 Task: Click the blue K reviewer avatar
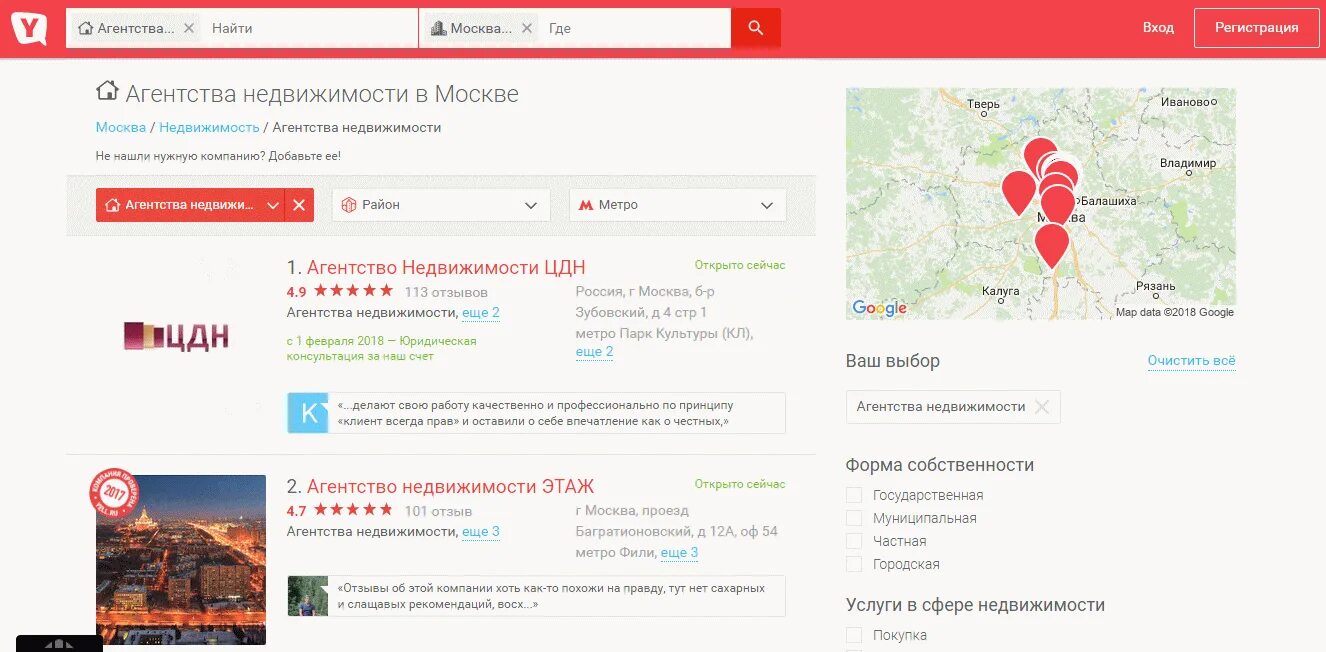click(x=308, y=413)
